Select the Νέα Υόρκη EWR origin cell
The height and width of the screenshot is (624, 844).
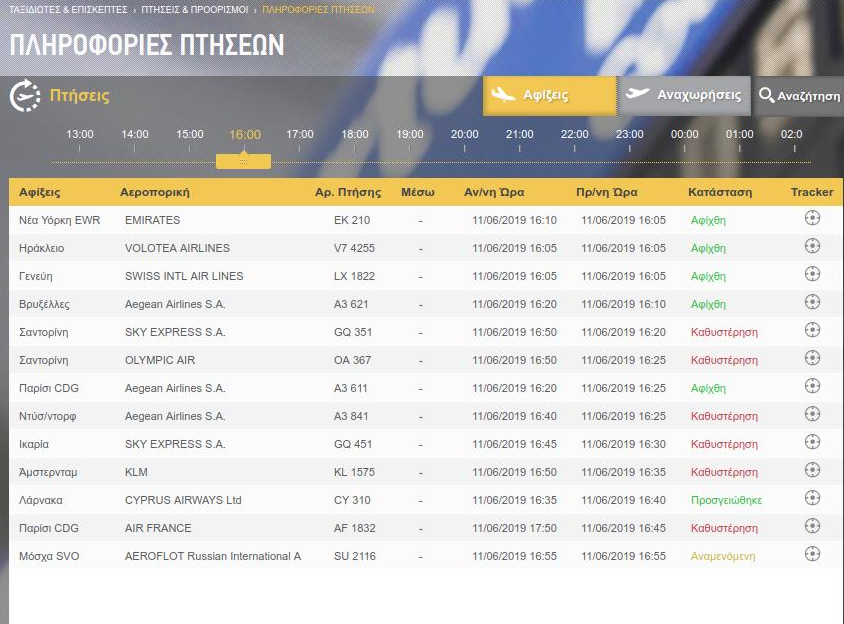(x=60, y=220)
